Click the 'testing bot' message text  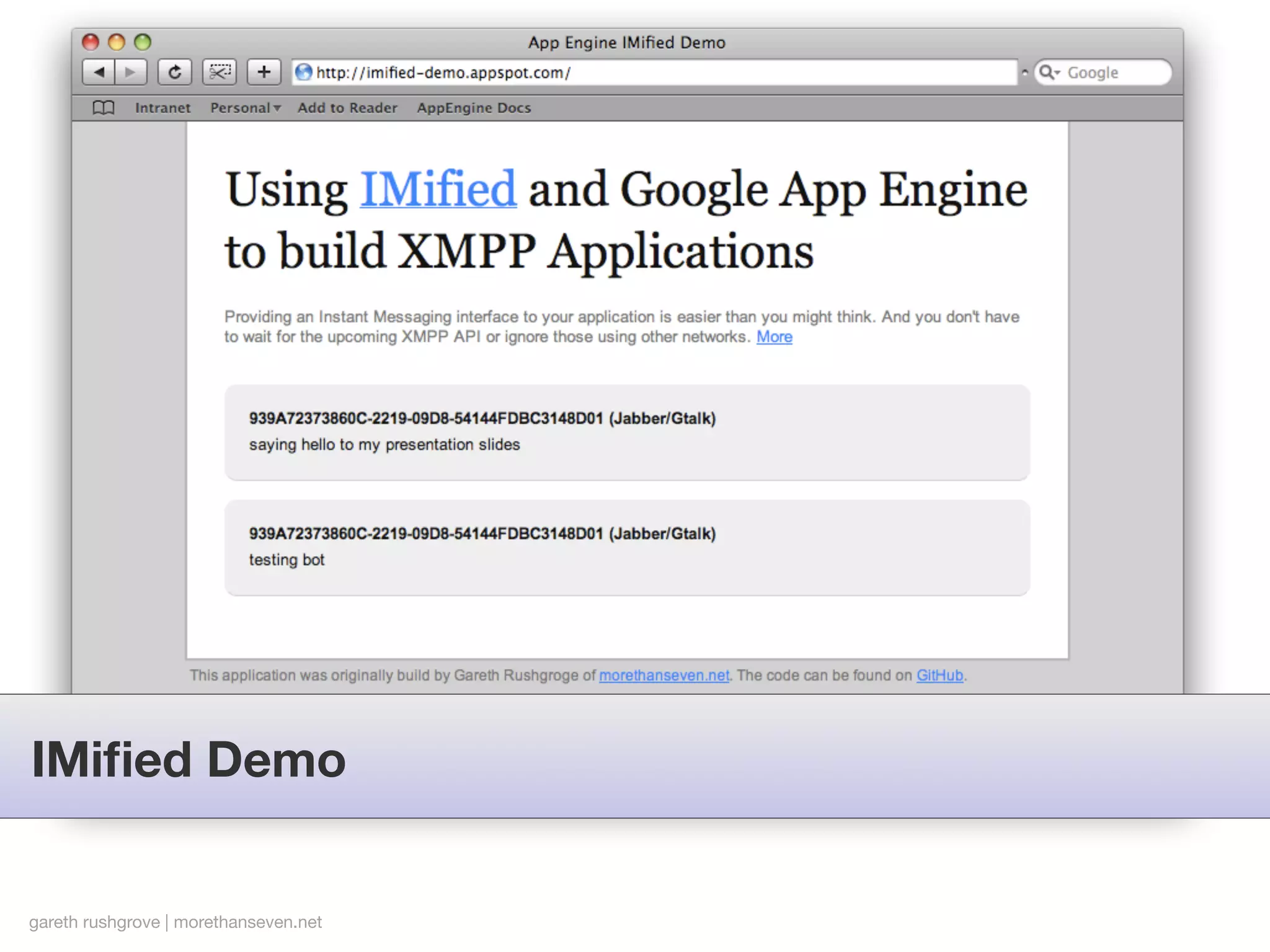click(x=286, y=560)
